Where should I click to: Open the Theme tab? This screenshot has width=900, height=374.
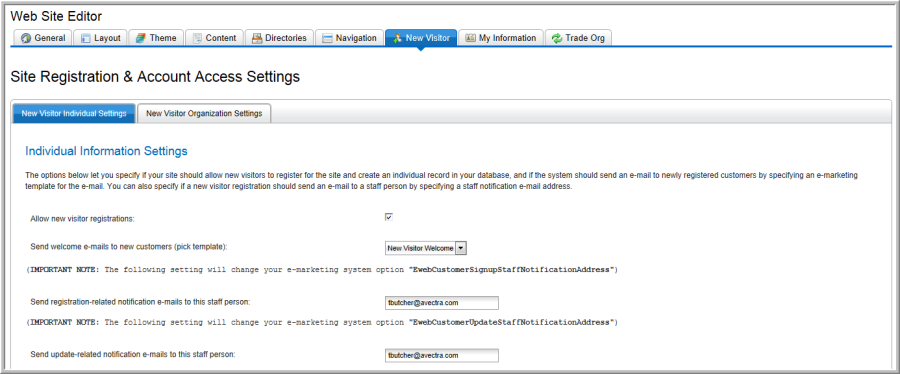[156, 38]
